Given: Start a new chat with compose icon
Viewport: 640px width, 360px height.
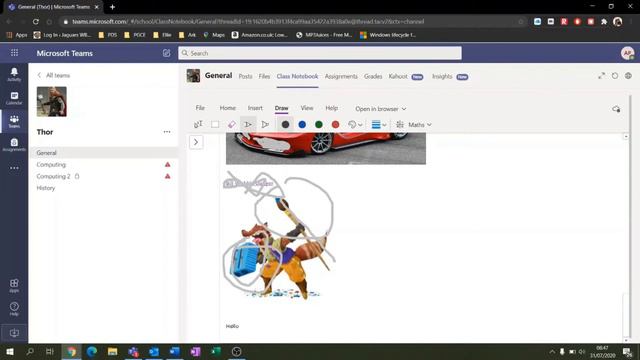Looking at the screenshot, I should click(x=167, y=53).
